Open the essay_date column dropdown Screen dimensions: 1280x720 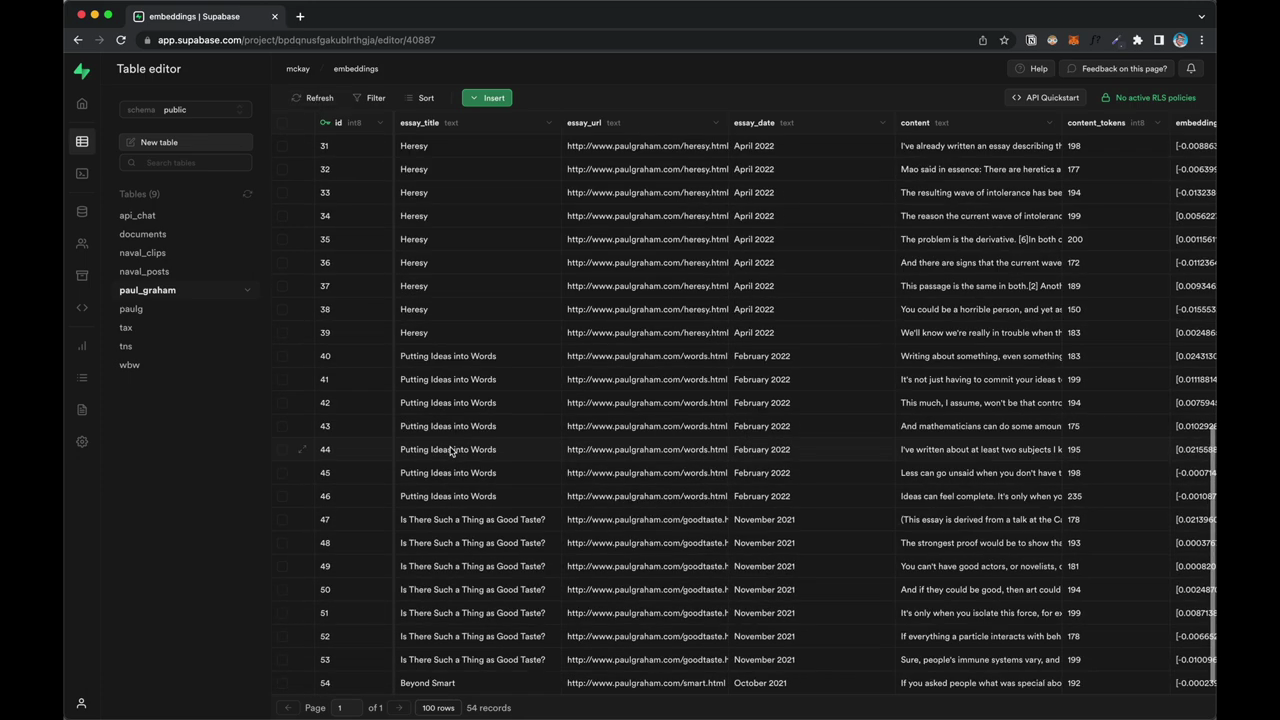(x=882, y=123)
